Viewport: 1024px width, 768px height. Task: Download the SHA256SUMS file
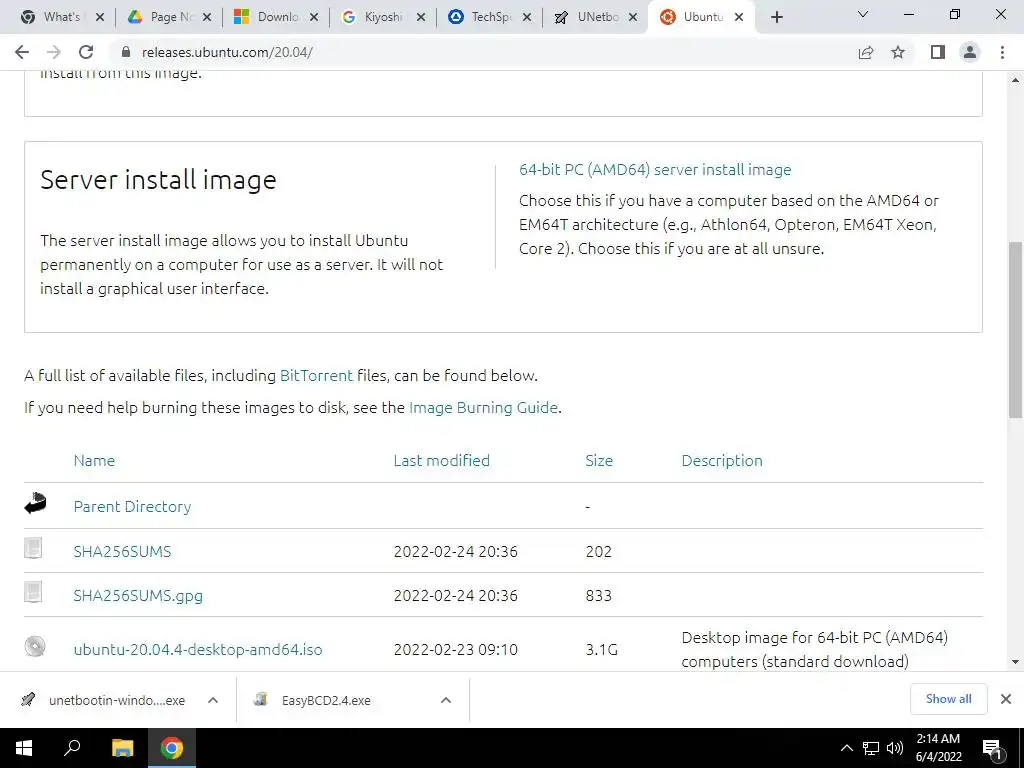point(122,551)
